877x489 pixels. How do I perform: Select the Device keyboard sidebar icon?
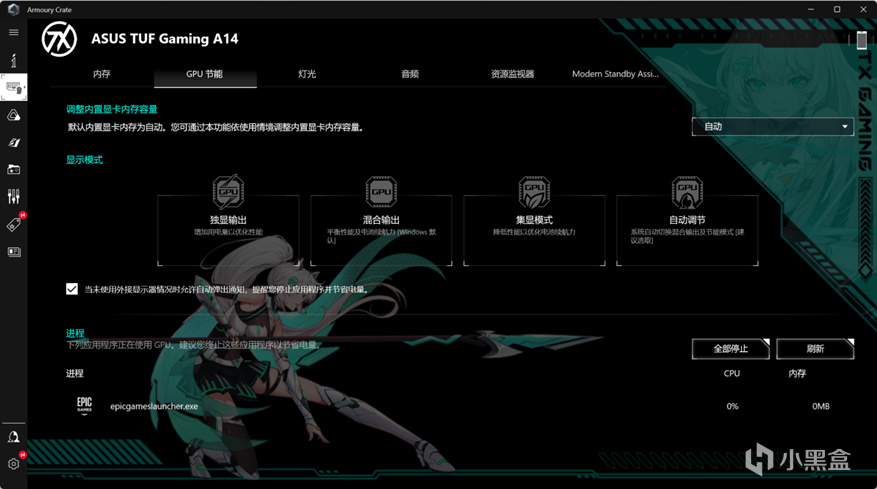click(13, 88)
